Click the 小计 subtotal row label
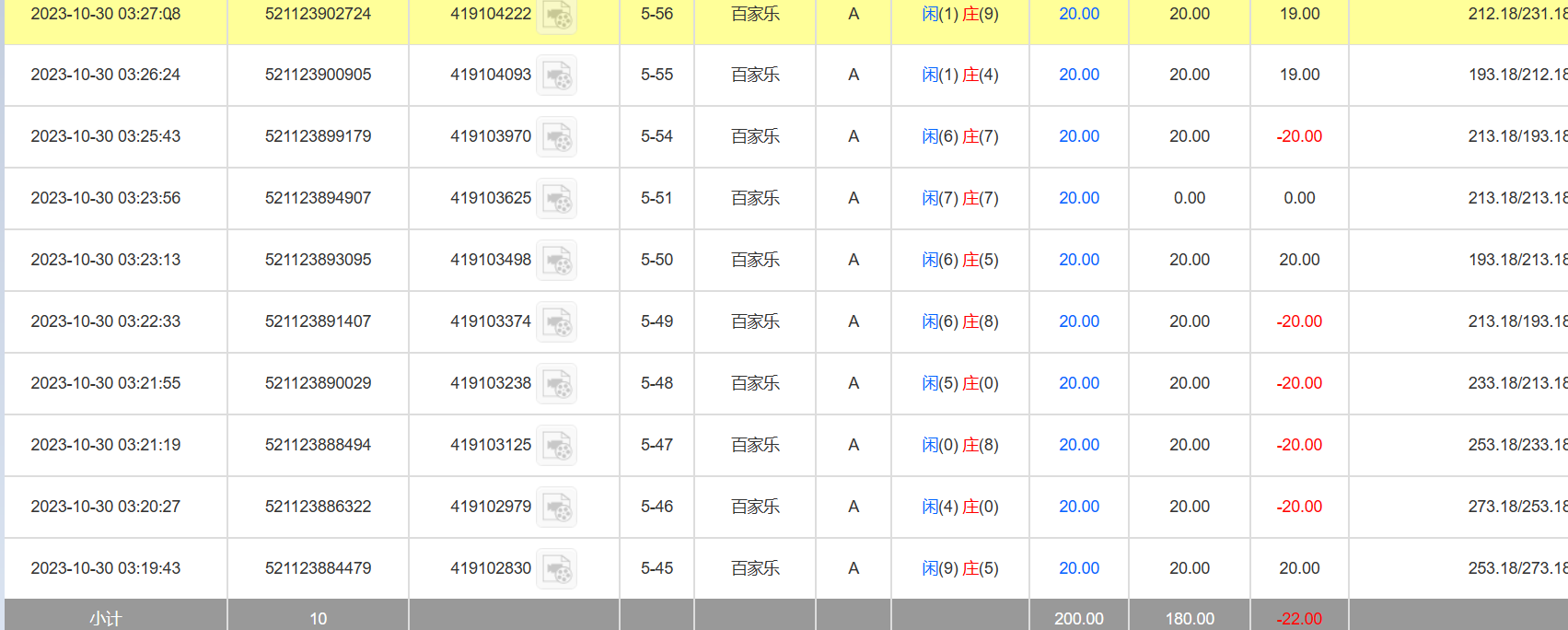Image resolution: width=1568 pixels, height=630 pixels. tap(106, 618)
